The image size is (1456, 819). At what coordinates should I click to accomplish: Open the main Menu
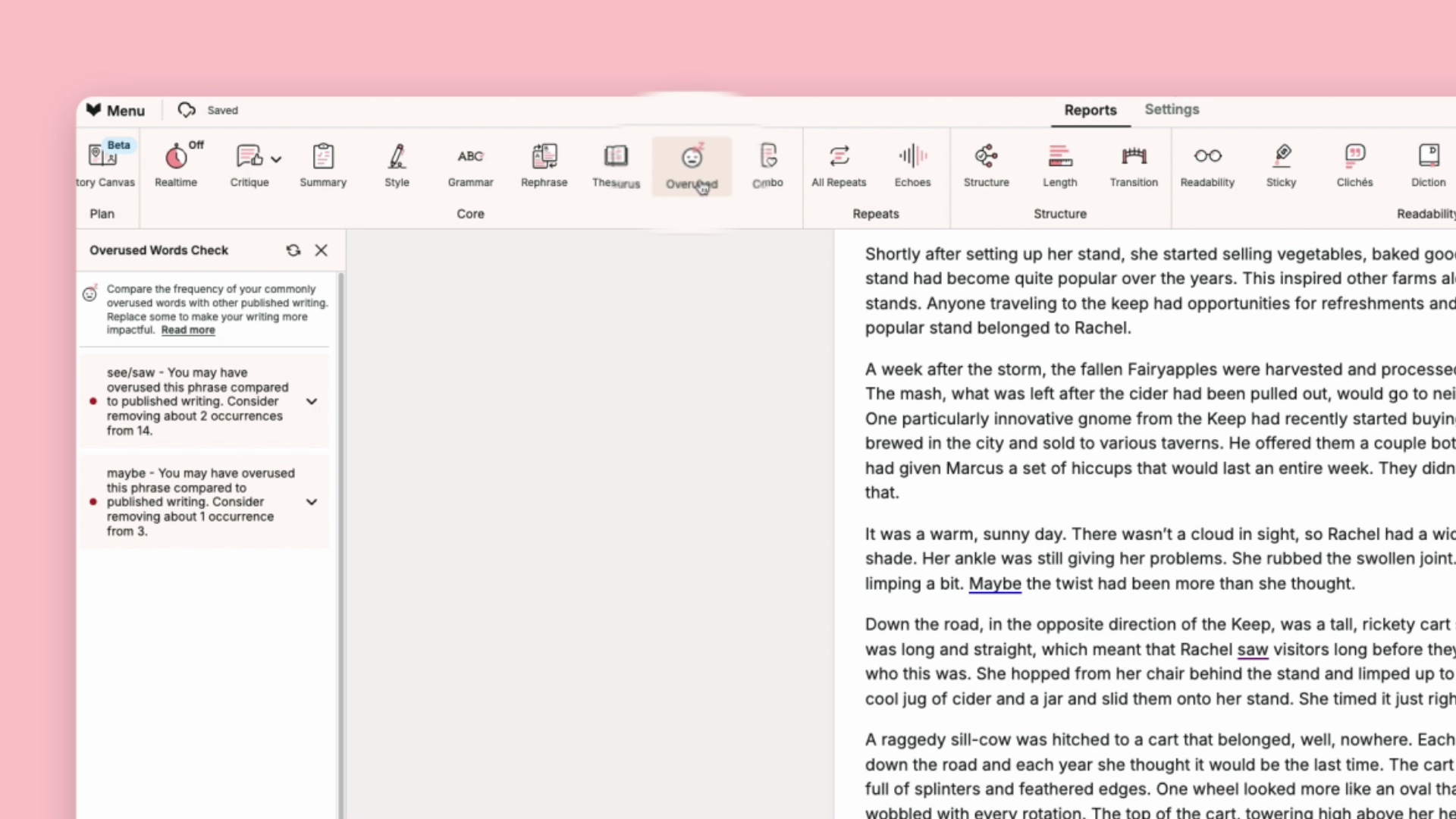[x=115, y=111]
